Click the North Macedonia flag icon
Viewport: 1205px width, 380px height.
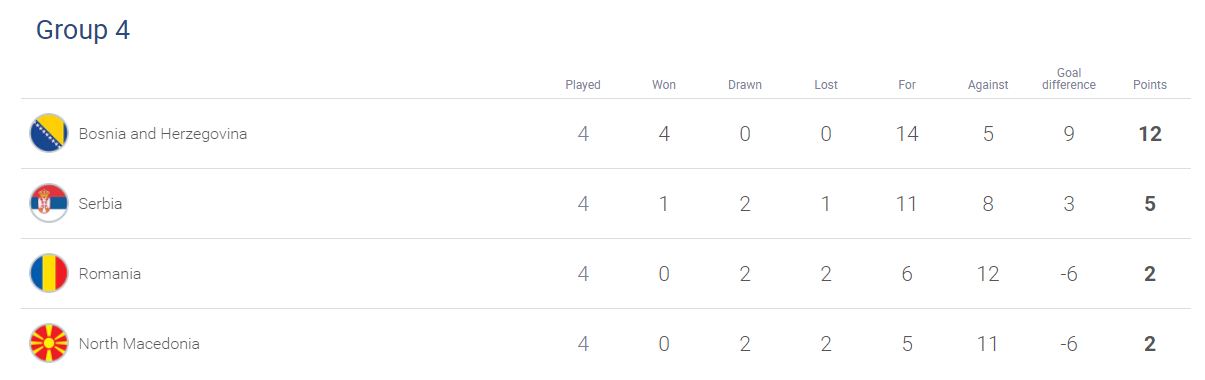48,343
